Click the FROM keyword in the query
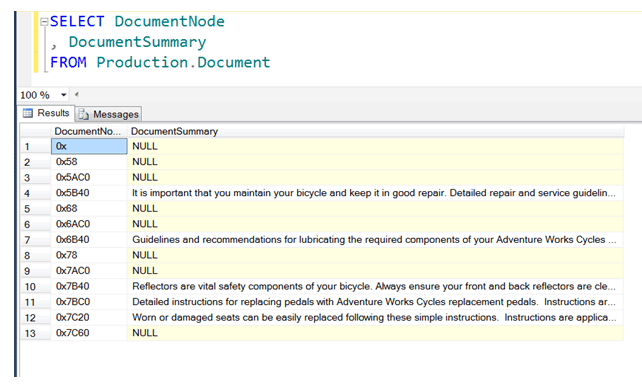 pos(68,62)
